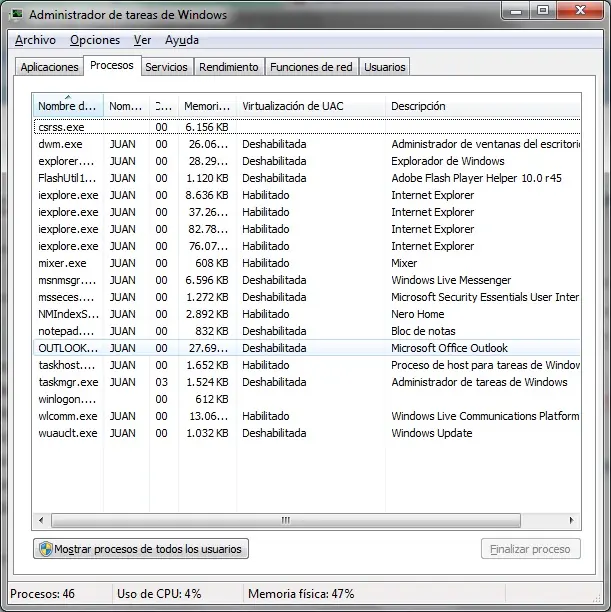Select the OUTLOOK... process row
This screenshot has width=611, height=612.
pos(307,348)
